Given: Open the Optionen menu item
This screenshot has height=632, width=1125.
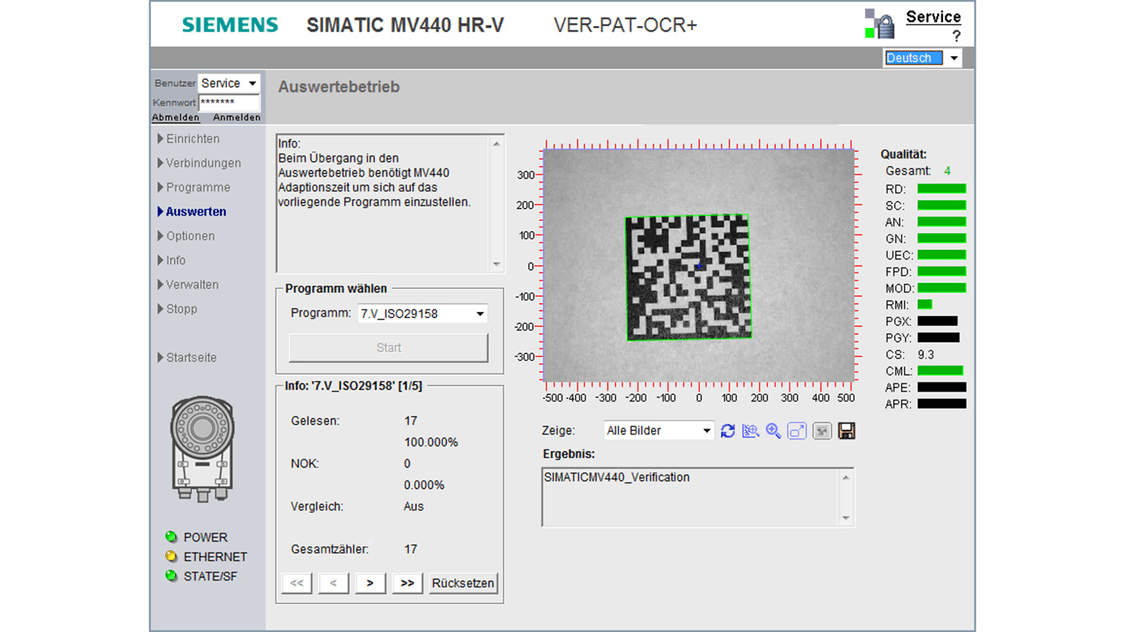Looking at the screenshot, I should pyautogui.click(x=190, y=236).
